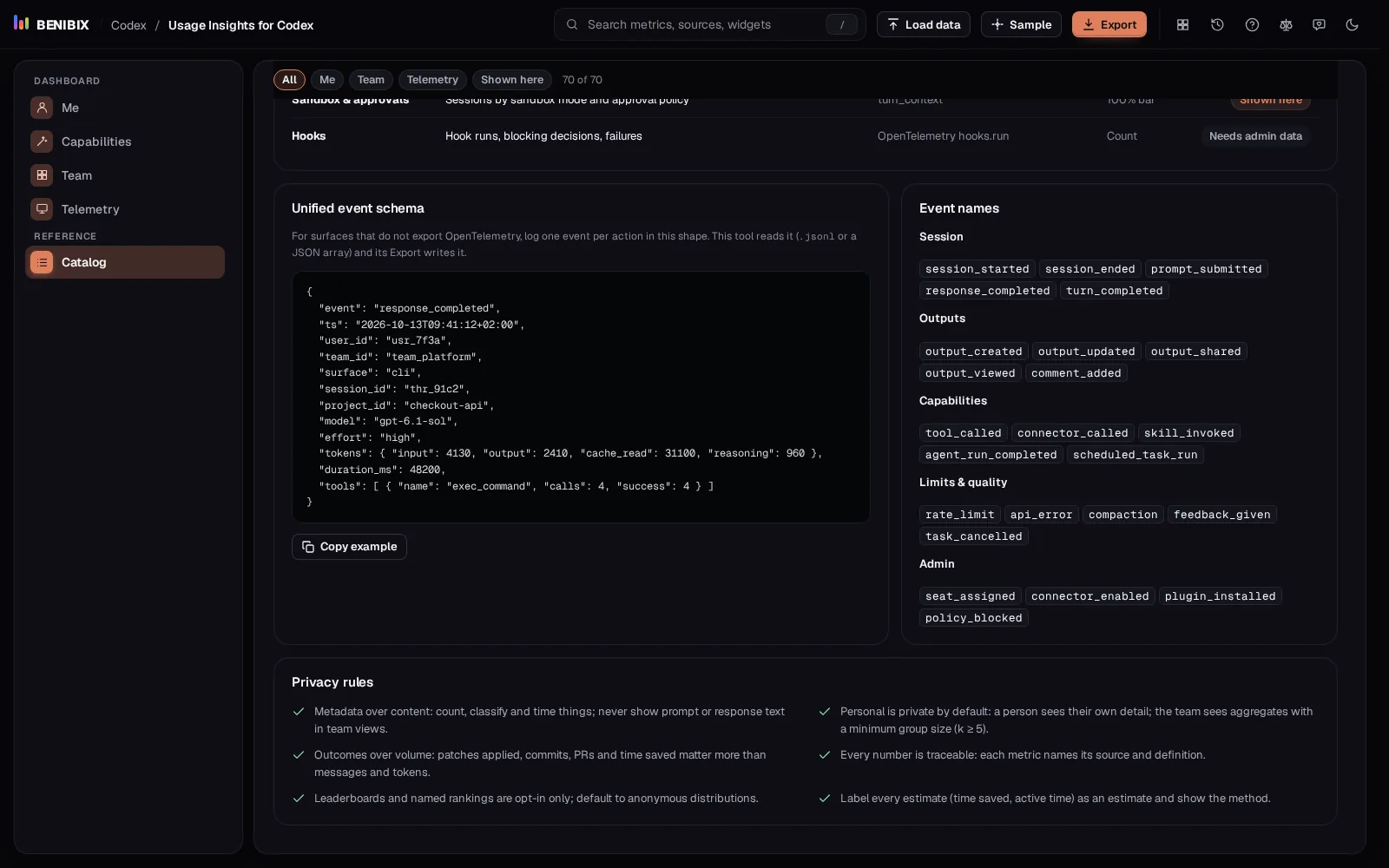Screen dimensions: 1389x868
Task: Click inside the JSON example code block
Action: [x=581, y=397]
